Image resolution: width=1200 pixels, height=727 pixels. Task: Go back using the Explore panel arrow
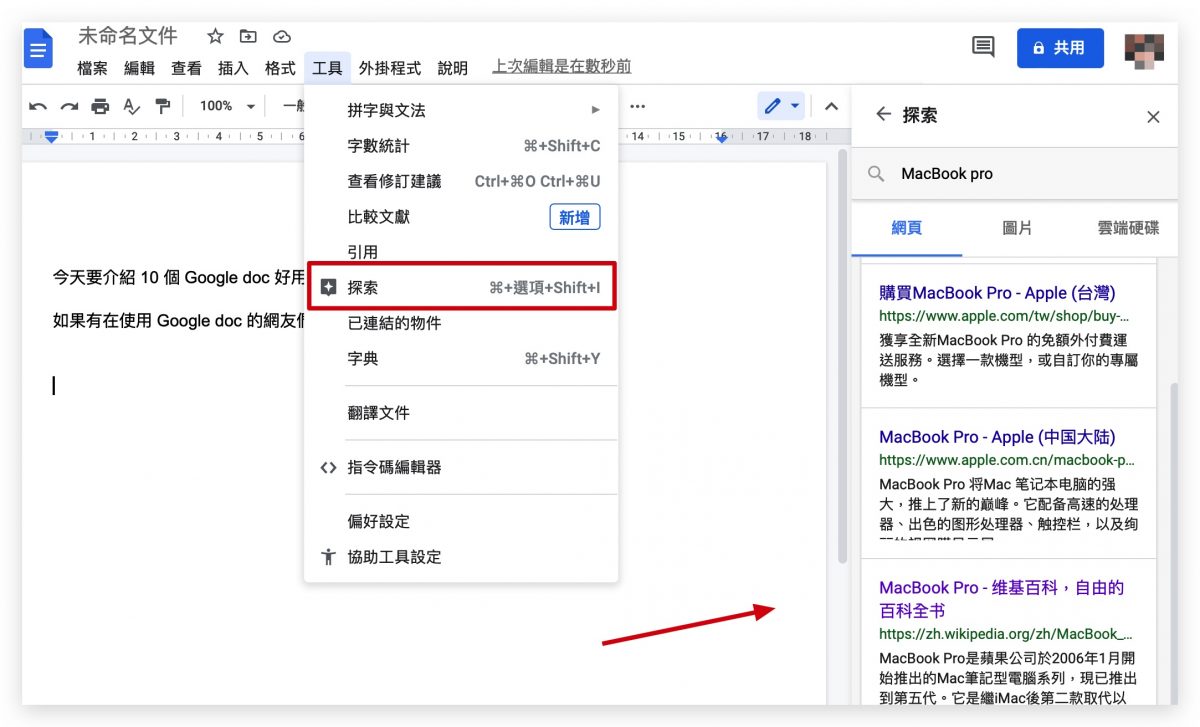883,115
